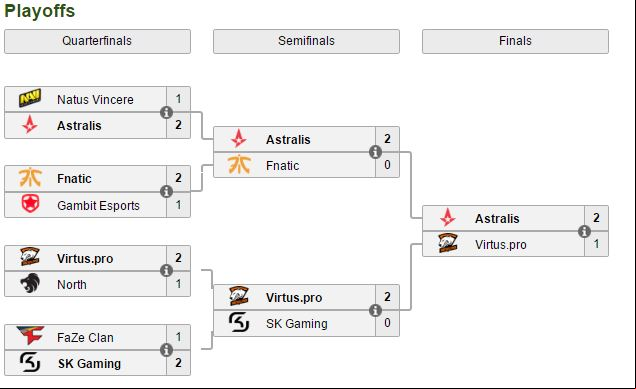Open info icon for Virtus.pro vs SK semifinal

point(375,310)
